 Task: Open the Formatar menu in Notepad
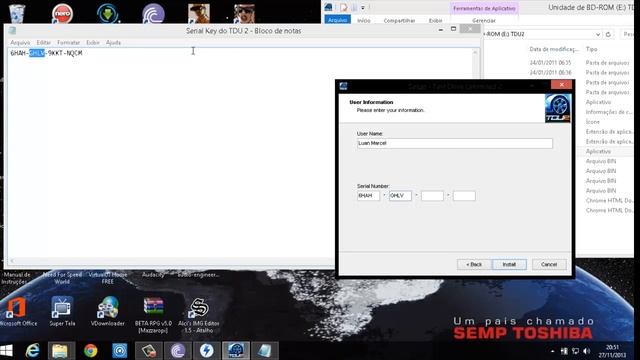(x=68, y=42)
